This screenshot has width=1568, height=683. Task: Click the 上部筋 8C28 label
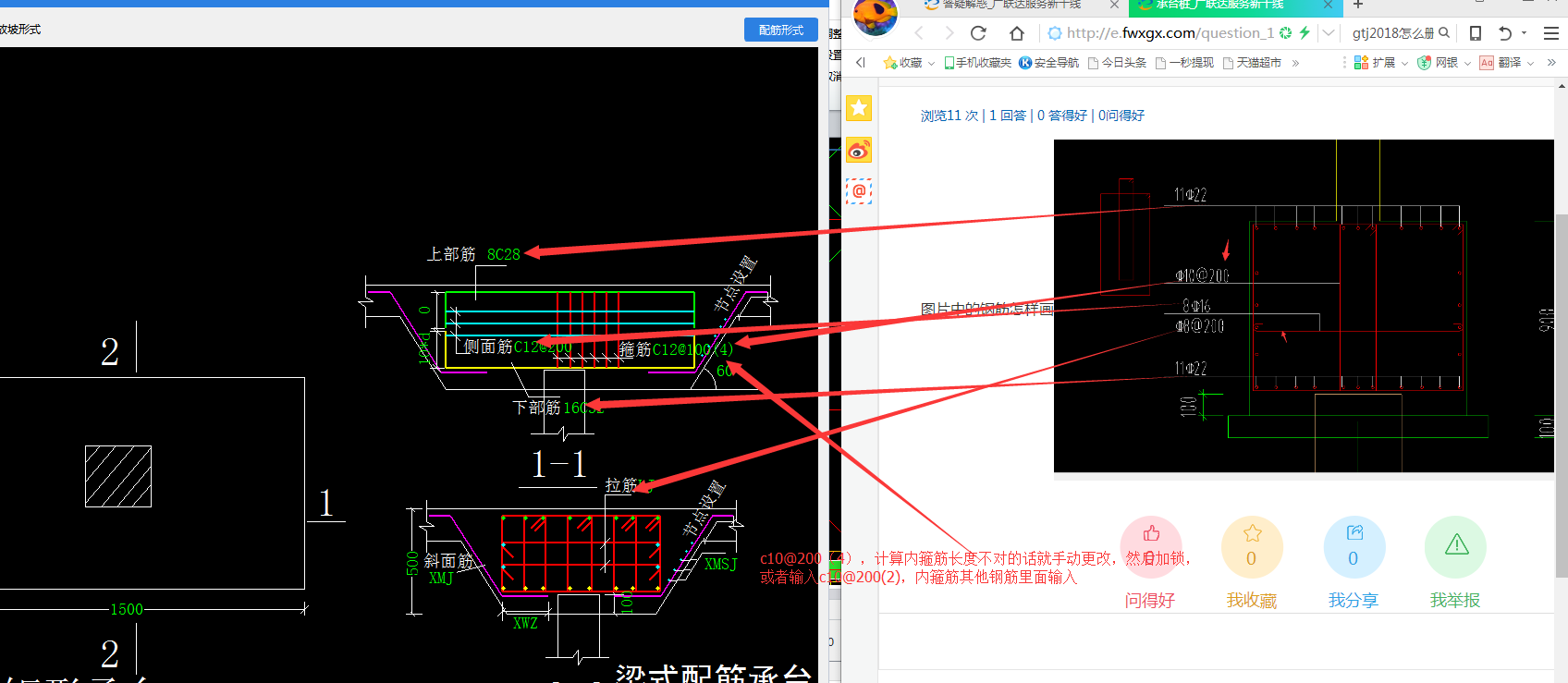coord(473,254)
